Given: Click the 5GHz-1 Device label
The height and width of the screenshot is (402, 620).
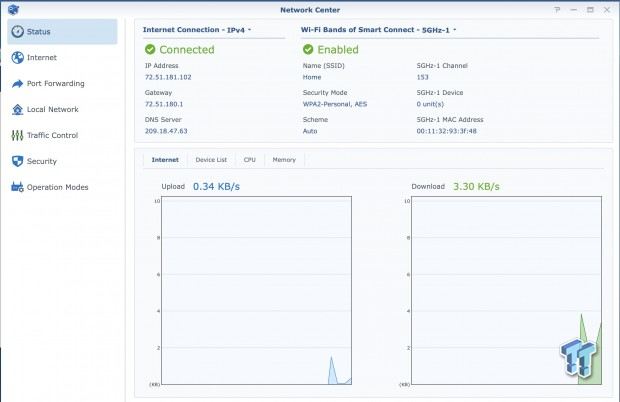Looking at the screenshot, I should point(440,92).
